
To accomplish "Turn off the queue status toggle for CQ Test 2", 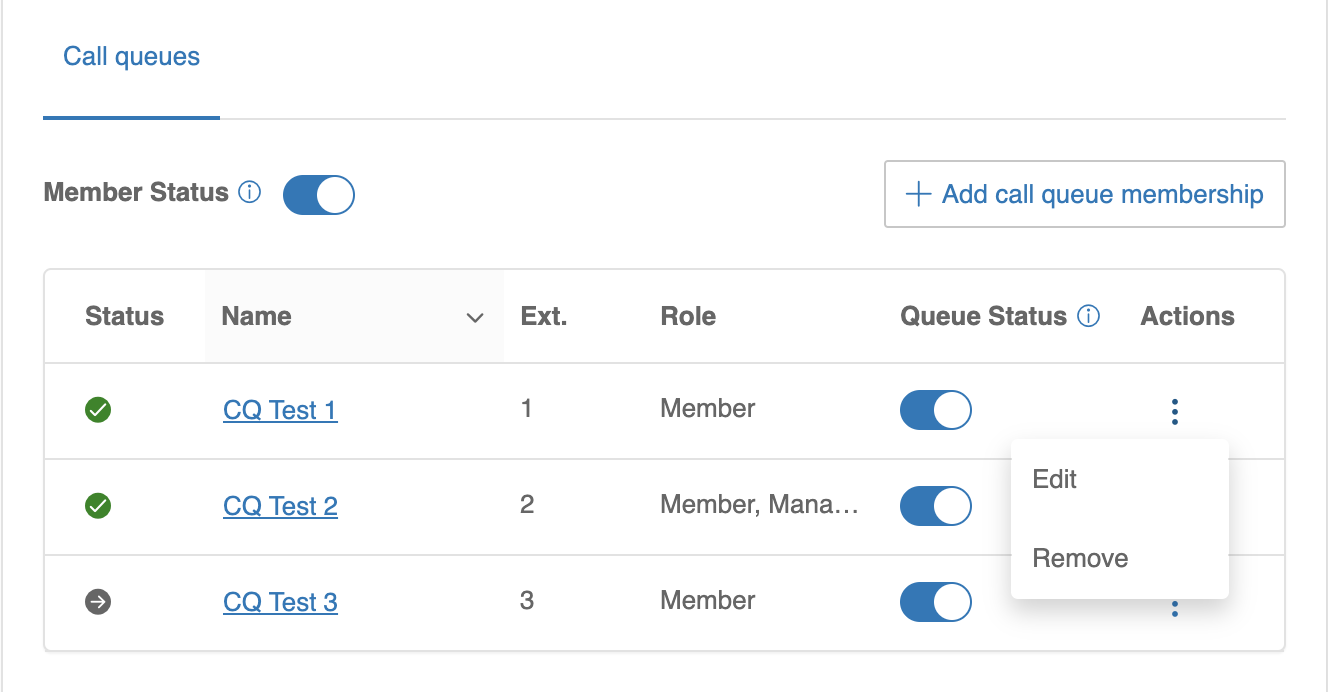I will tap(935, 506).
